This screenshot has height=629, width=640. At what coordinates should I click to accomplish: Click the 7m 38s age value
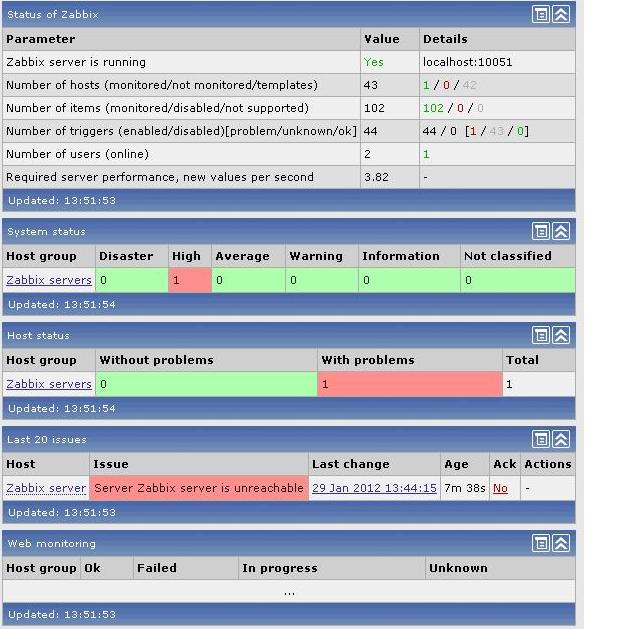[x=464, y=488]
